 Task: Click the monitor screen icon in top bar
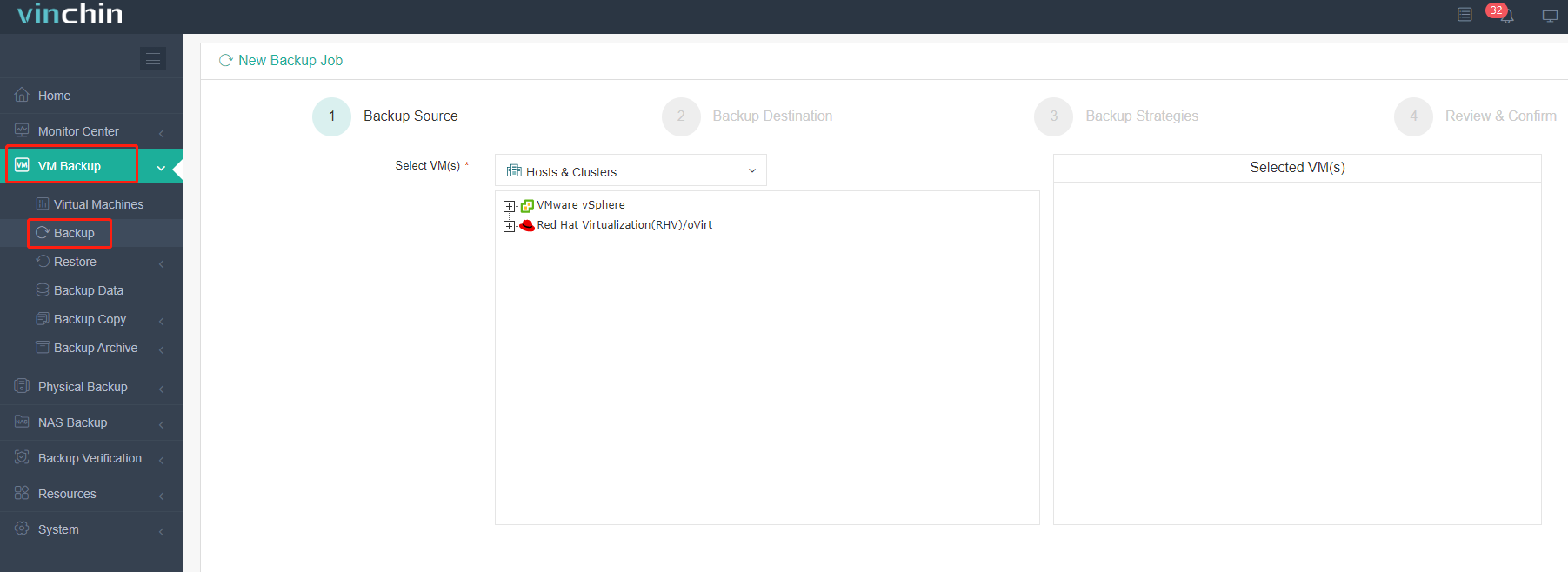(x=1550, y=16)
